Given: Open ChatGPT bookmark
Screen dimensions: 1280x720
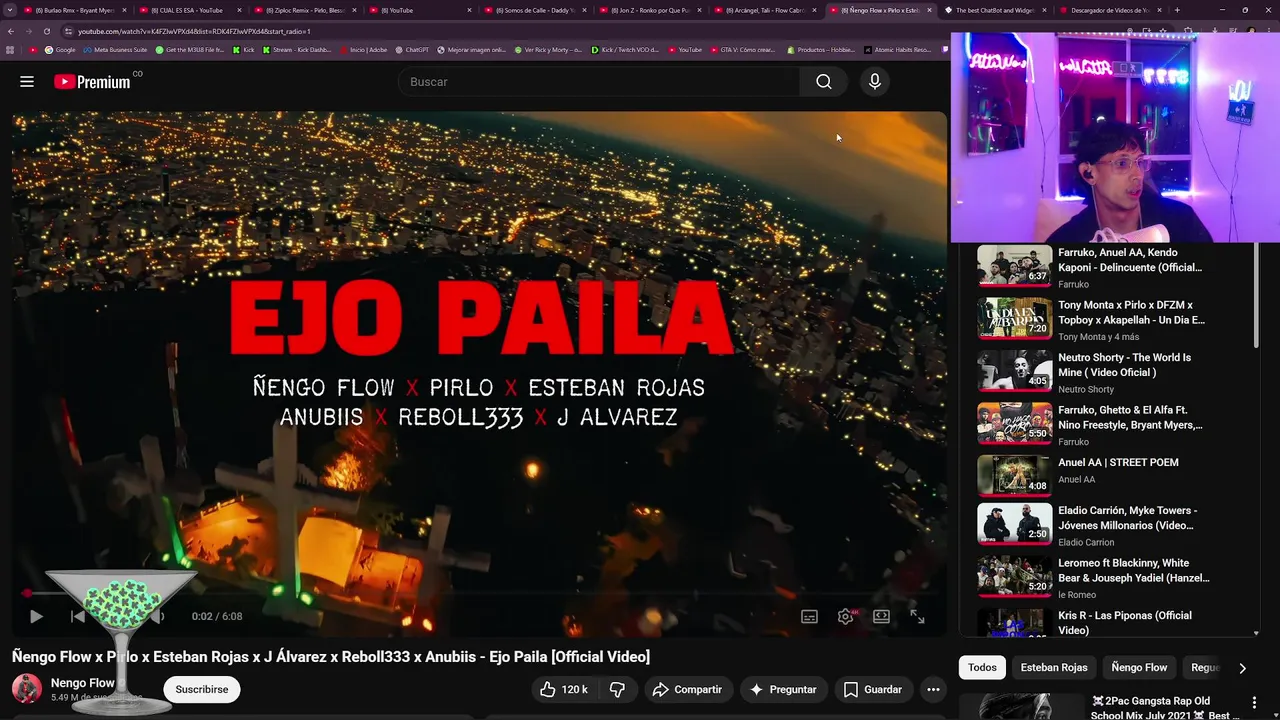Looking at the screenshot, I should click(x=412, y=50).
